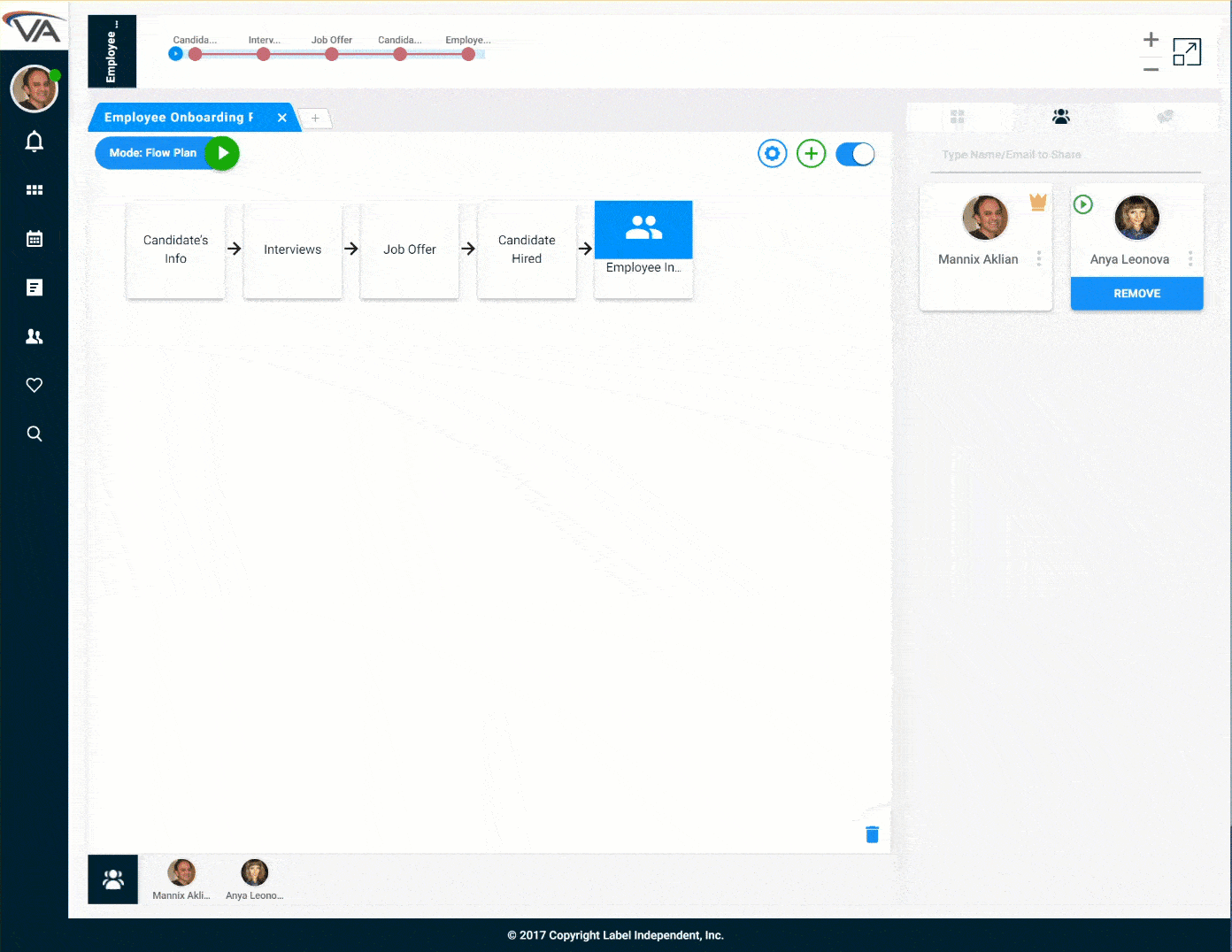
Task: Select first Candida... timeline node
Action: pos(195,54)
